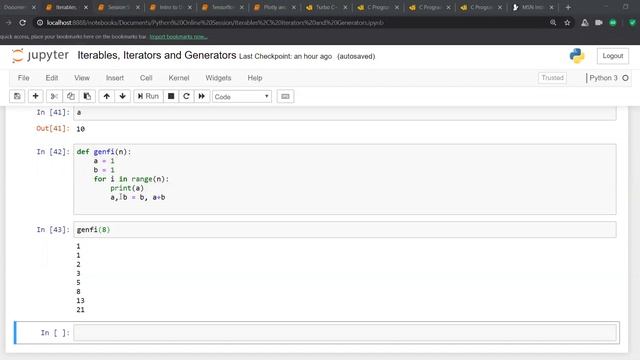The width and height of the screenshot is (640, 360).
Task: Open the Cell menu
Action: click(x=146, y=78)
